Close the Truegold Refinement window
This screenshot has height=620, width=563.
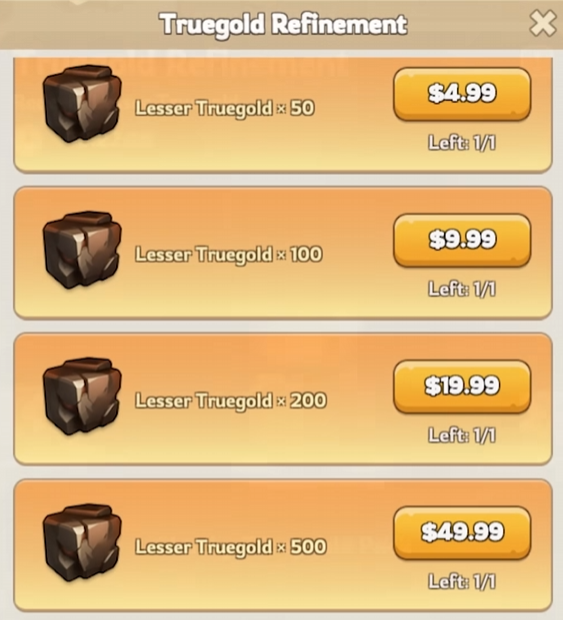(542, 24)
